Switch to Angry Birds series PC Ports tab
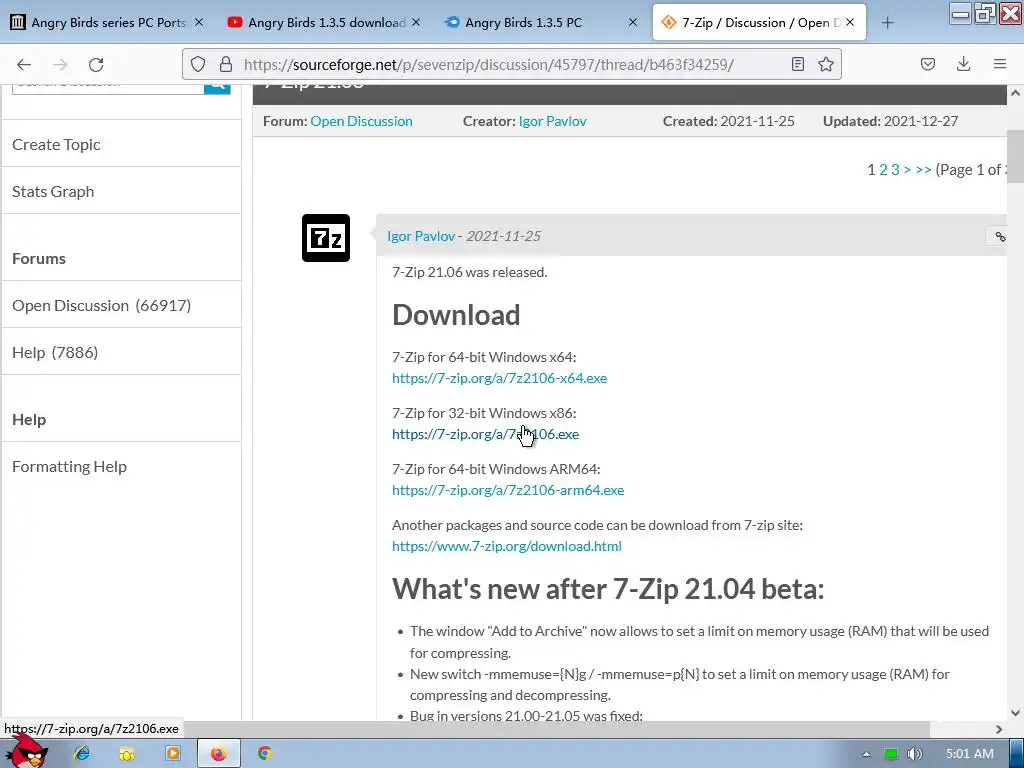 point(108,22)
